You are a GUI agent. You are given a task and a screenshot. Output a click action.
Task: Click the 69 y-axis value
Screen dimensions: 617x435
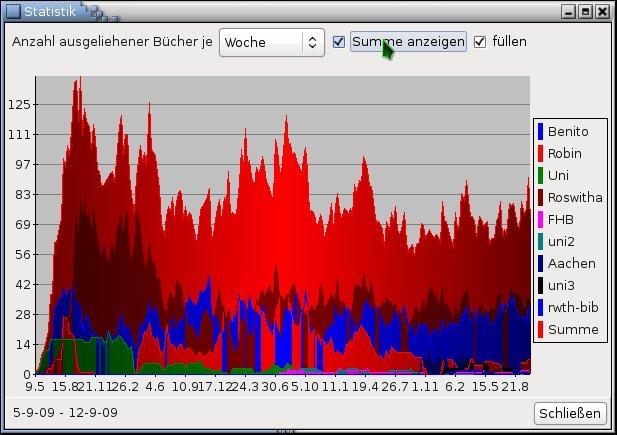[22, 224]
